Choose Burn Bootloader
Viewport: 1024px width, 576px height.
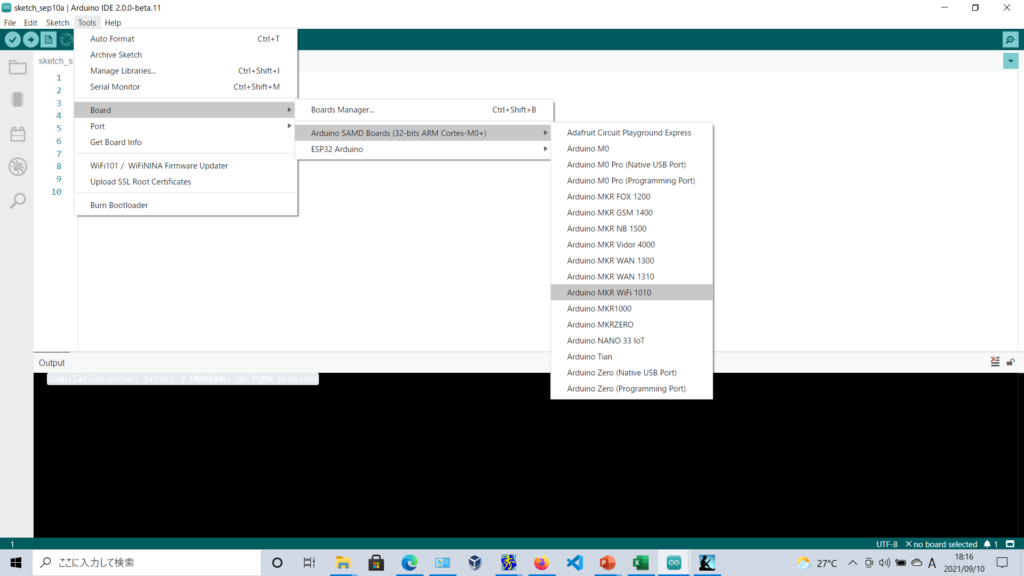click(x=185, y=205)
